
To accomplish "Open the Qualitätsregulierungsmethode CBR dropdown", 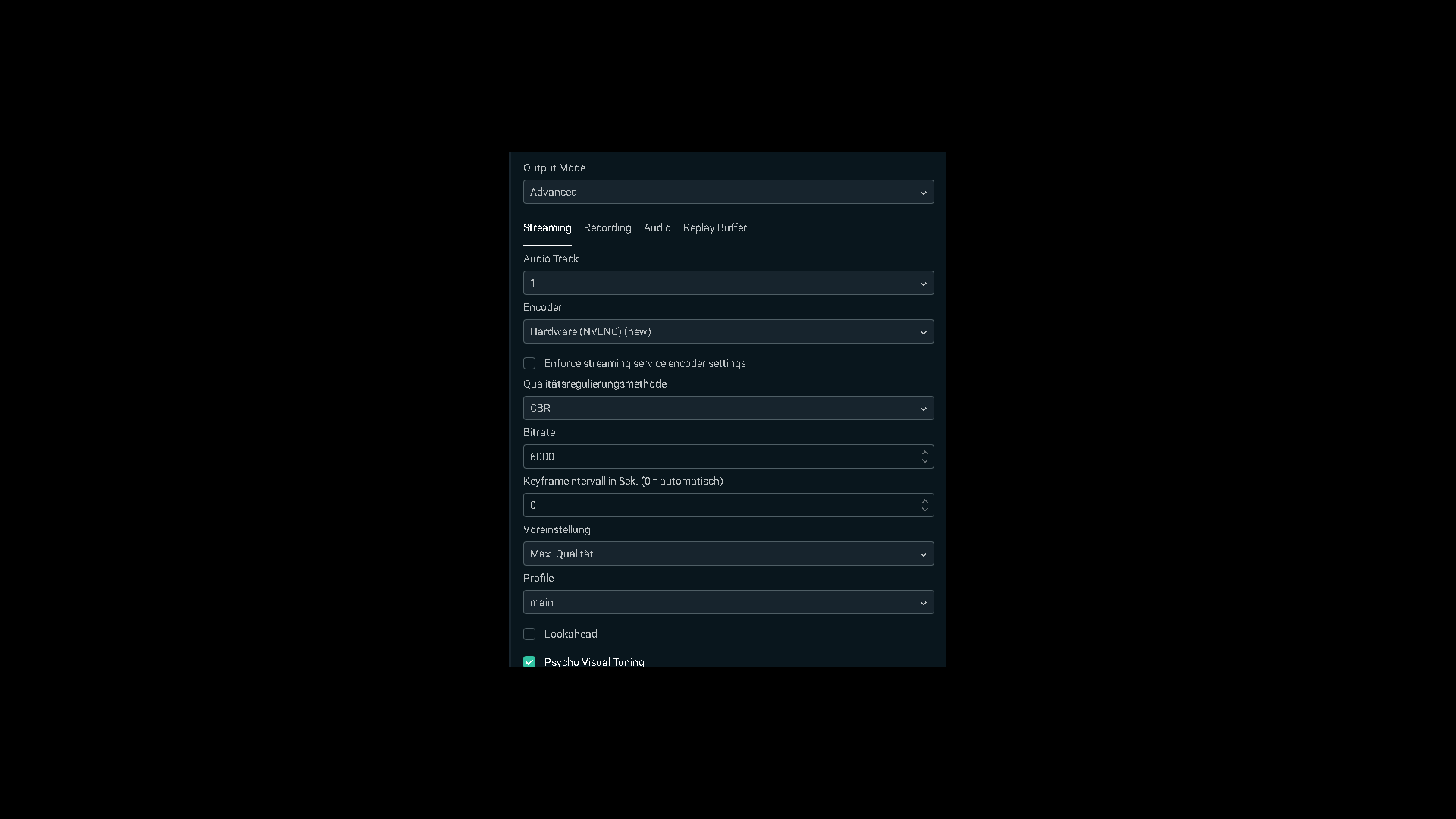I will click(728, 408).
